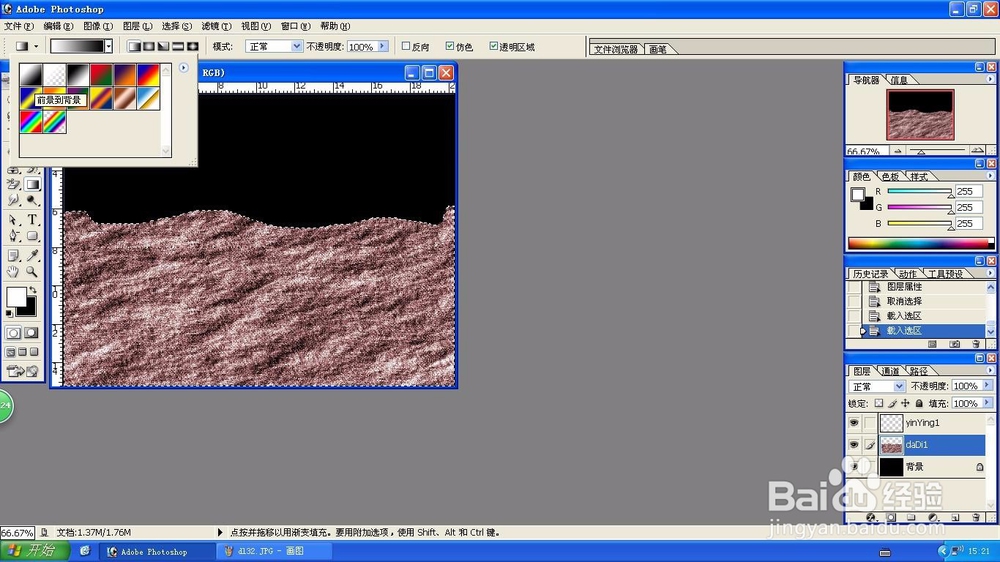Open 选择 menu
1000x562 pixels.
coord(177,26)
